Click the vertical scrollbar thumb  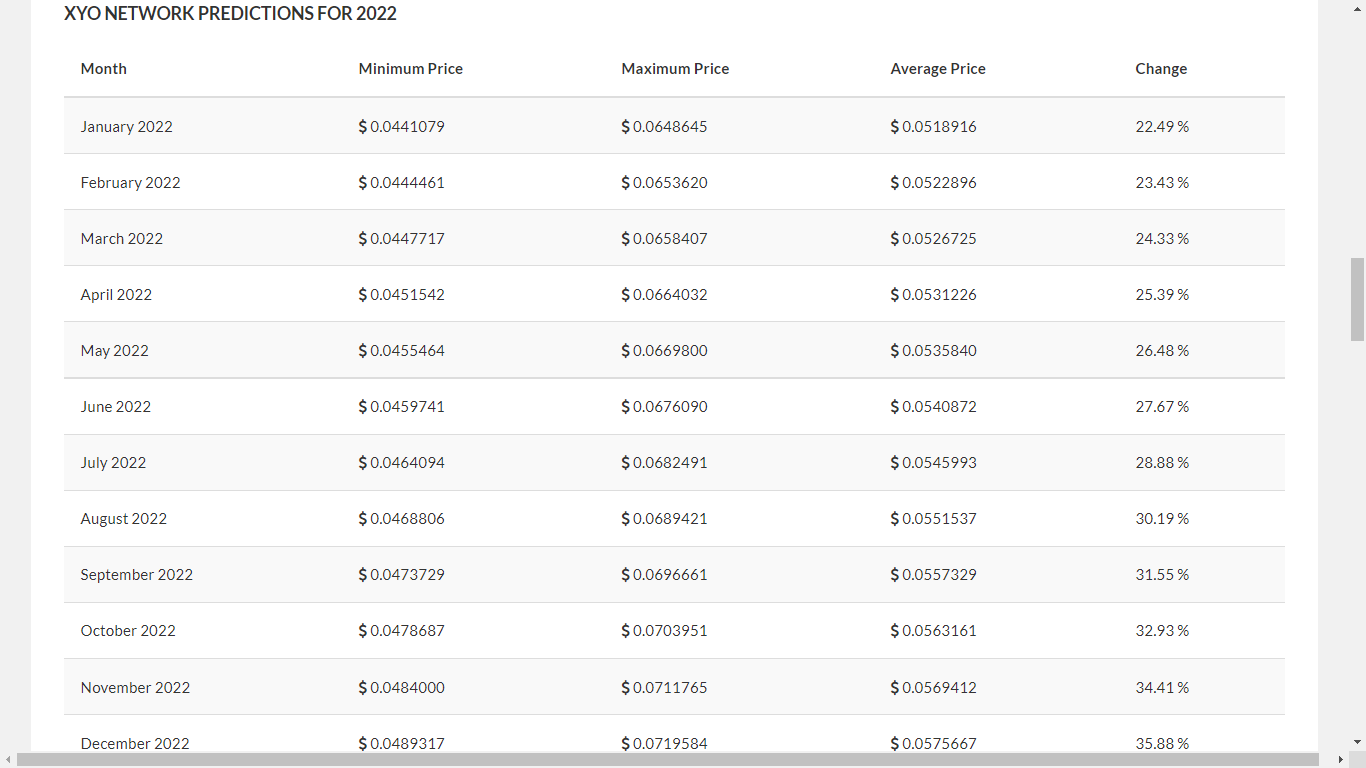(1357, 299)
